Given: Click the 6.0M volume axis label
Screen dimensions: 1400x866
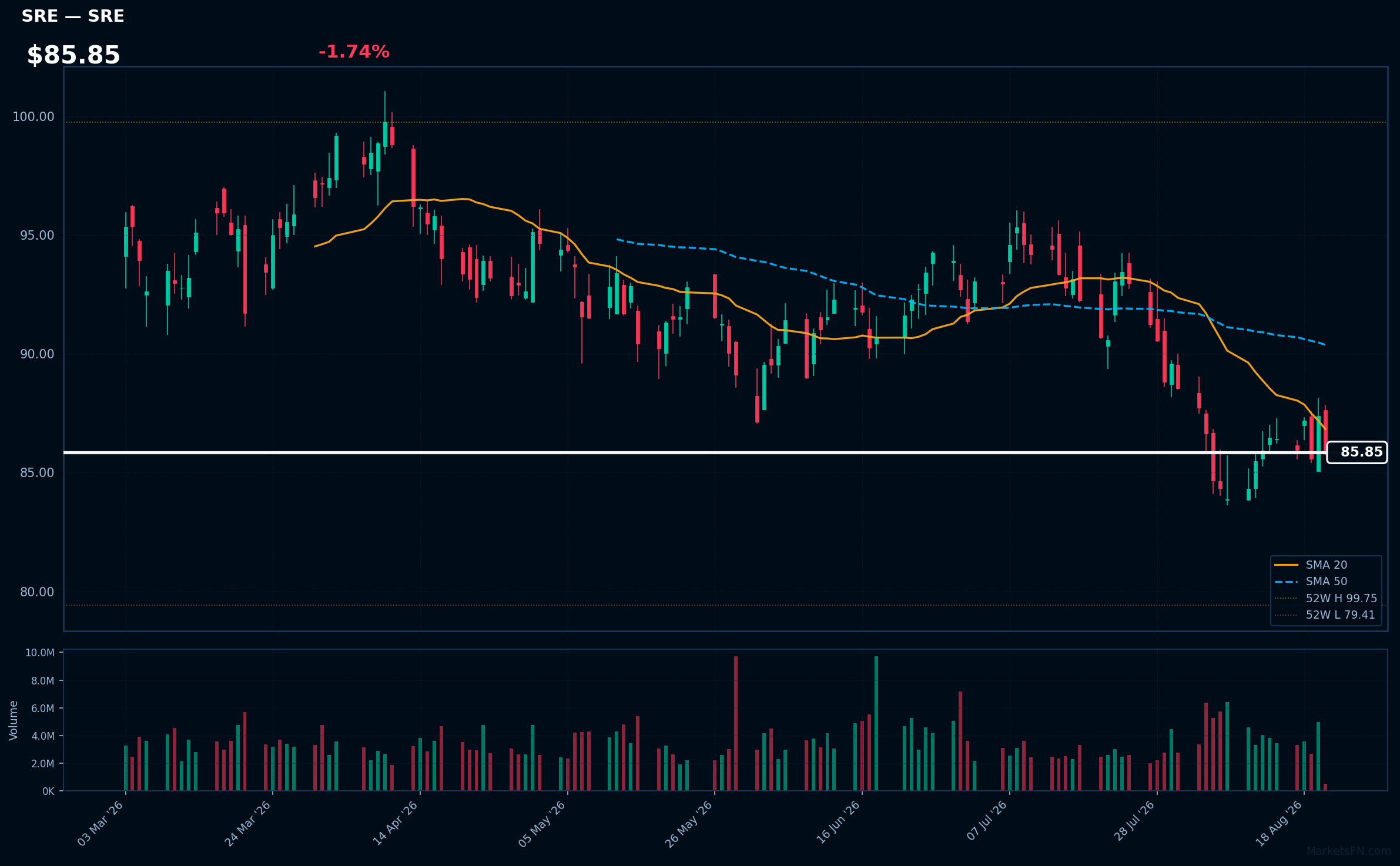Looking at the screenshot, I should 43,708.
